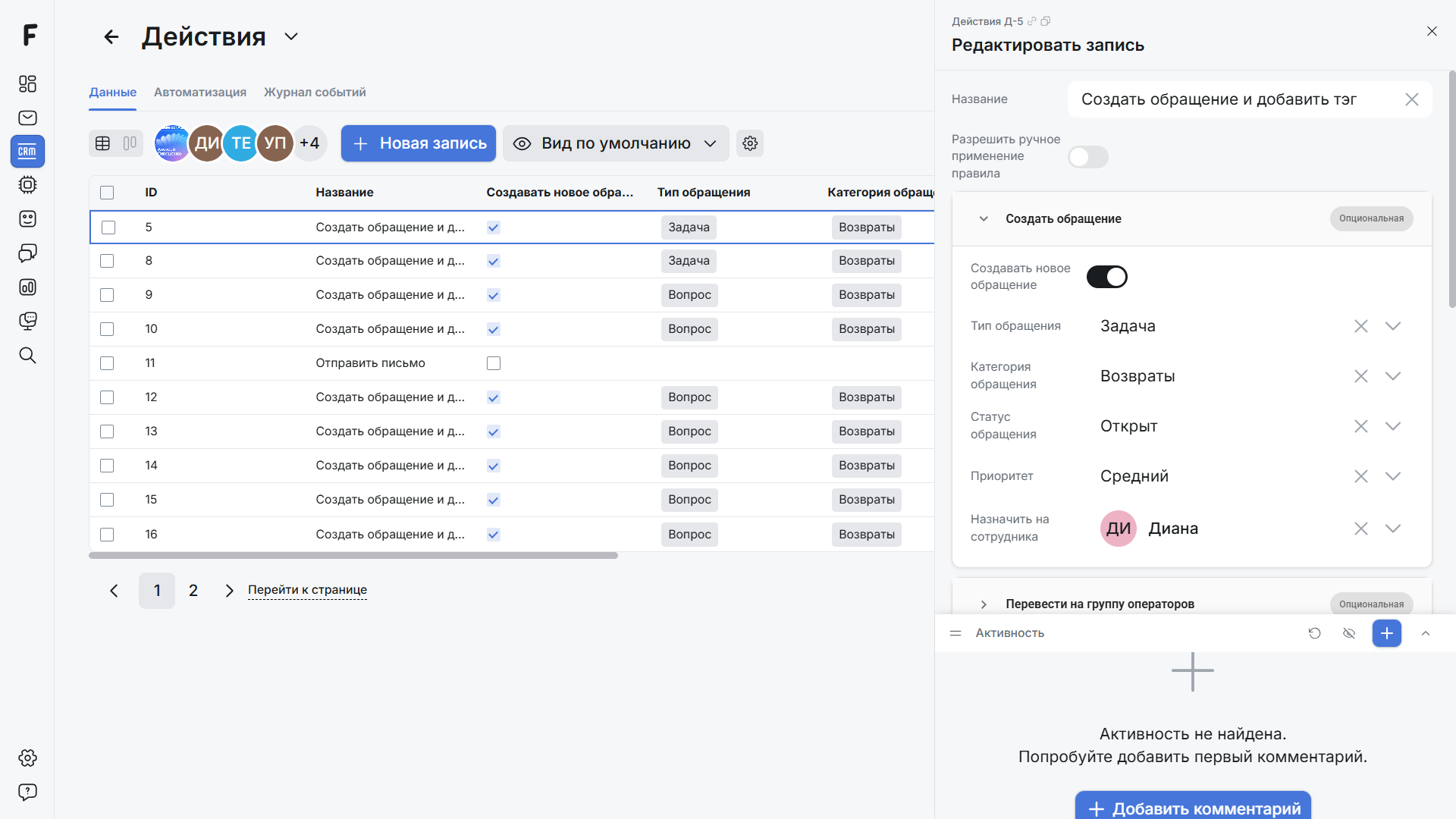Open Вид по умолчанию view dropdown
The width and height of the screenshot is (1456, 819).
615,143
